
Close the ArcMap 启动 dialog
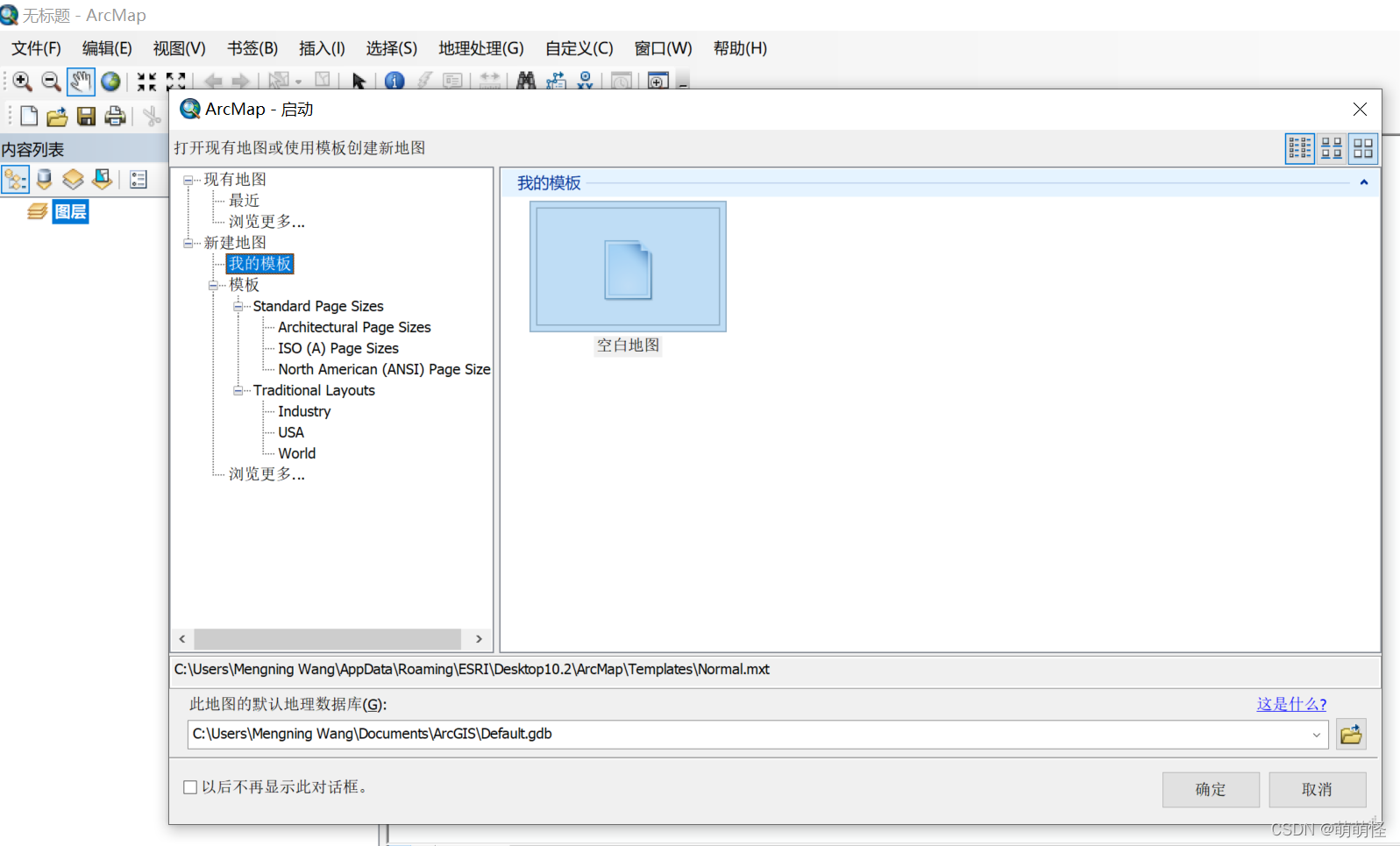tap(1360, 110)
